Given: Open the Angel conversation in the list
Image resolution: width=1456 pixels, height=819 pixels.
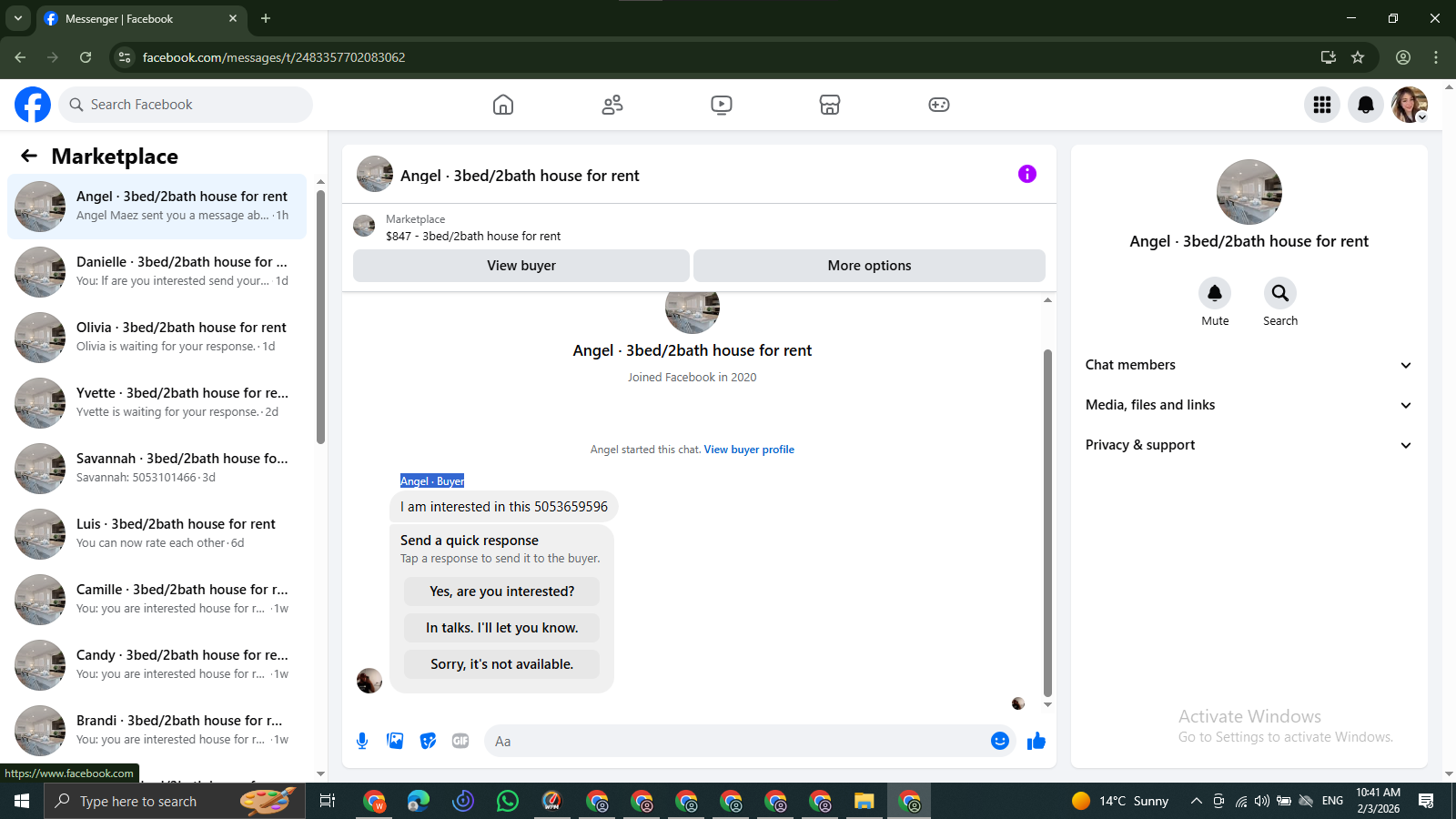Looking at the screenshot, I should click(157, 207).
